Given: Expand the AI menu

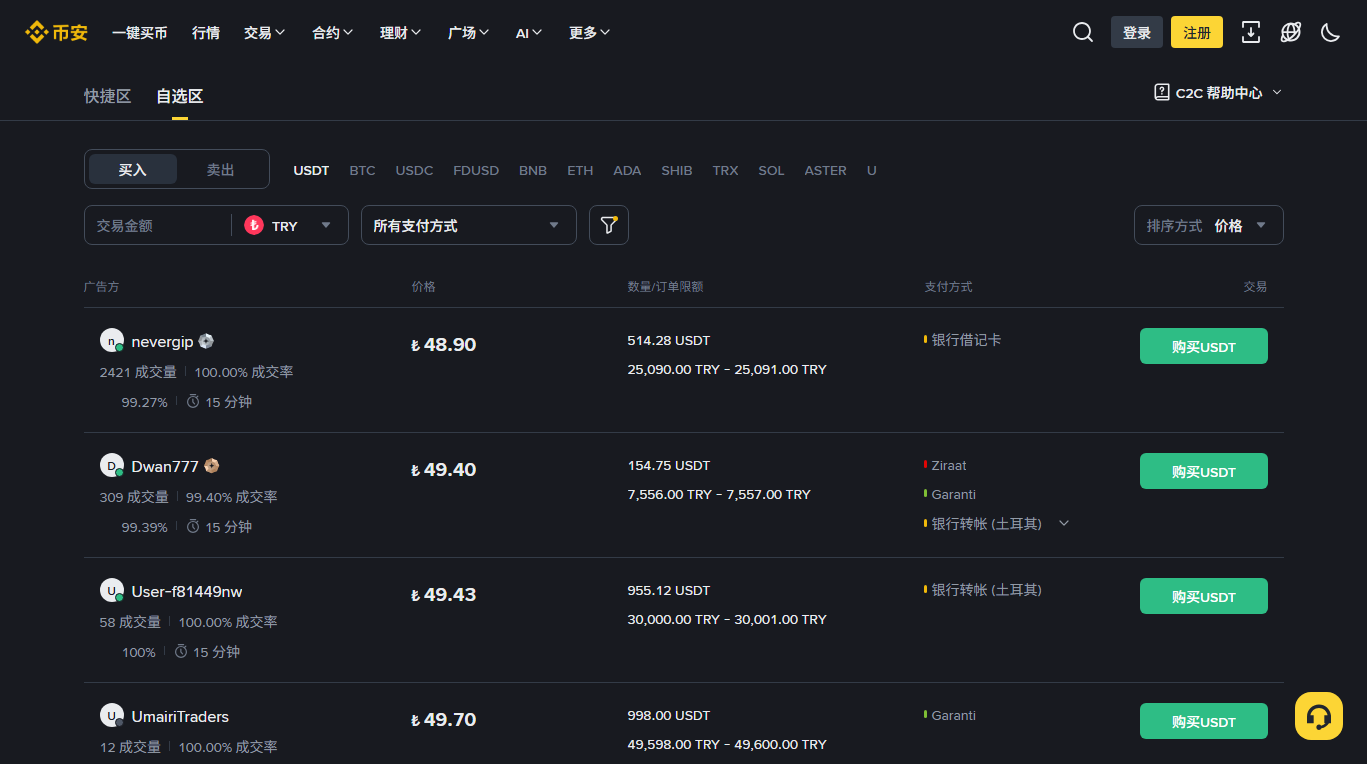Looking at the screenshot, I should click(529, 32).
